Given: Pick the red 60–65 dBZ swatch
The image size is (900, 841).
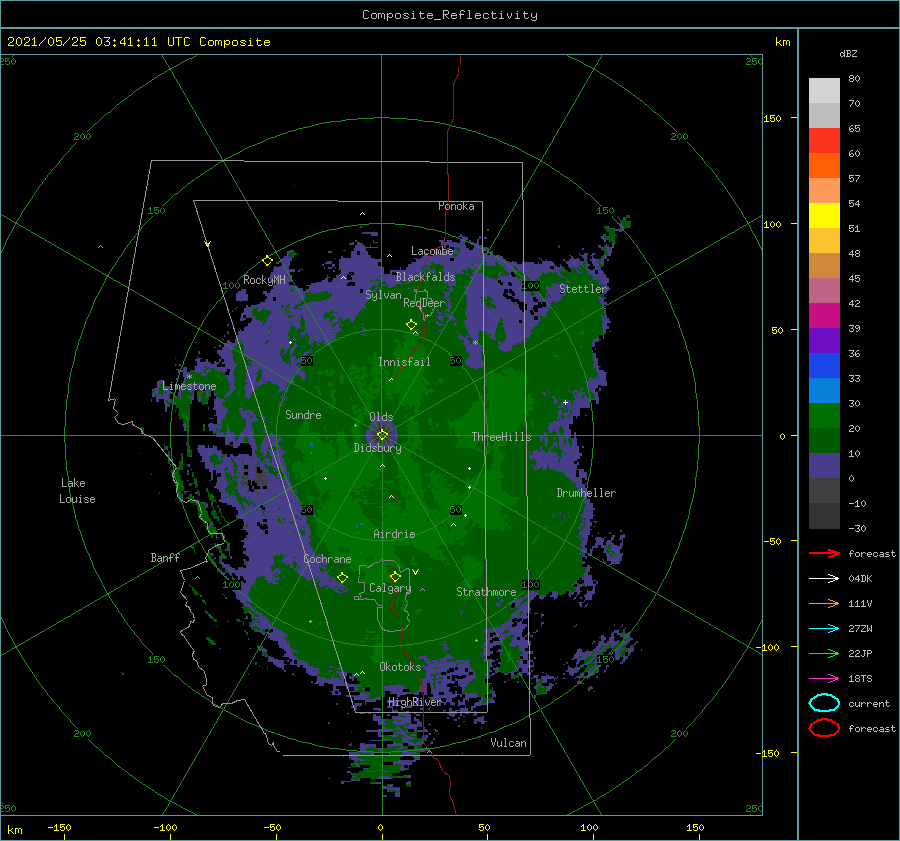Looking at the screenshot, I should [824, 141].
